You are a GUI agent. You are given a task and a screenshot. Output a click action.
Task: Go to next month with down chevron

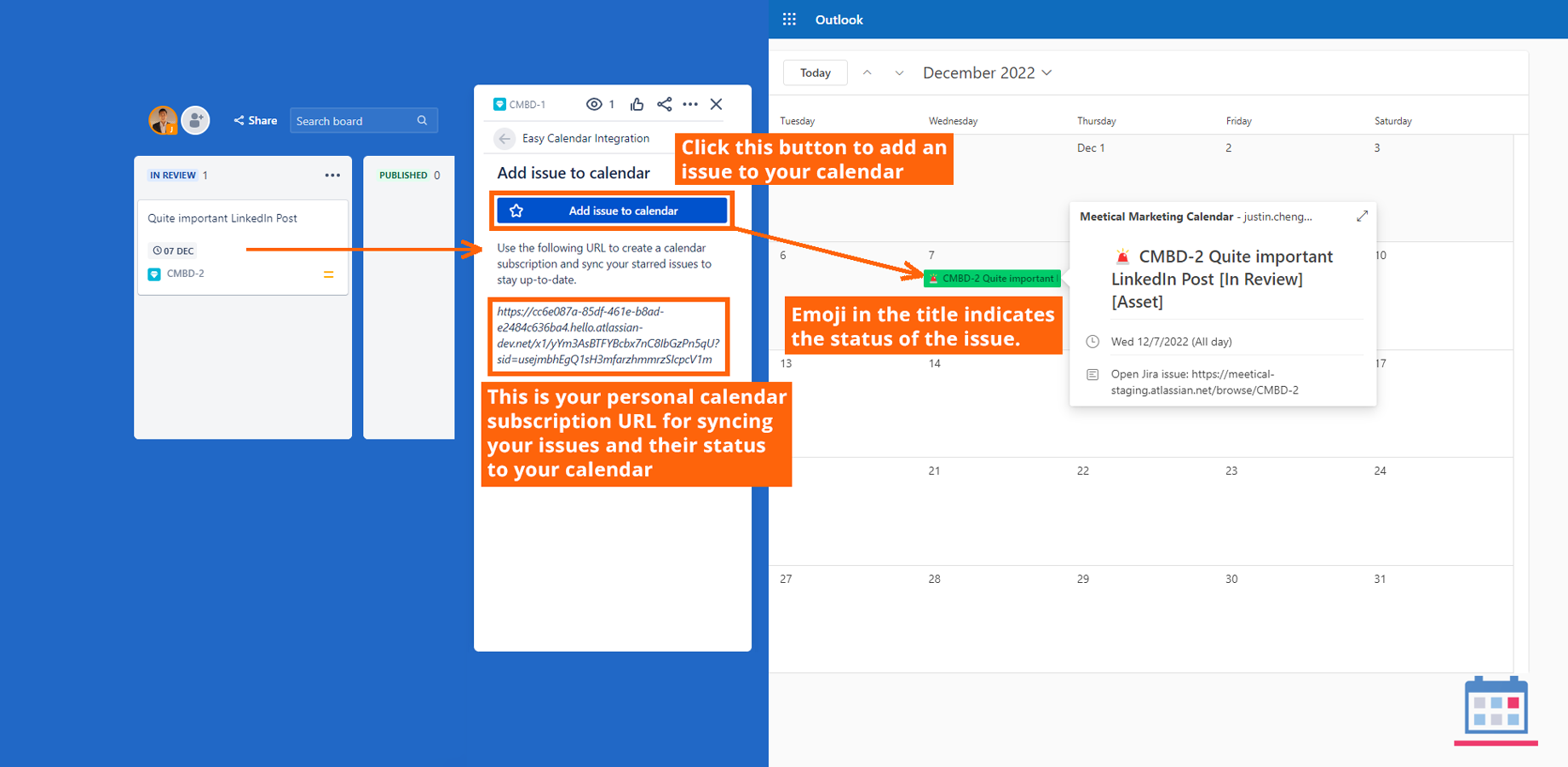[899, 72]
